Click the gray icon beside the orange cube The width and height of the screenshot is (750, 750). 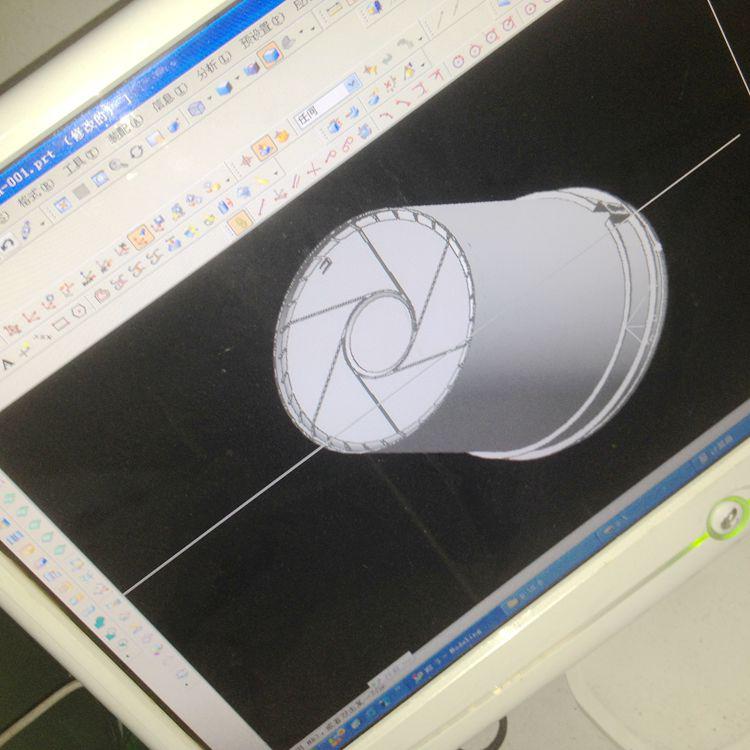(289, 43)
